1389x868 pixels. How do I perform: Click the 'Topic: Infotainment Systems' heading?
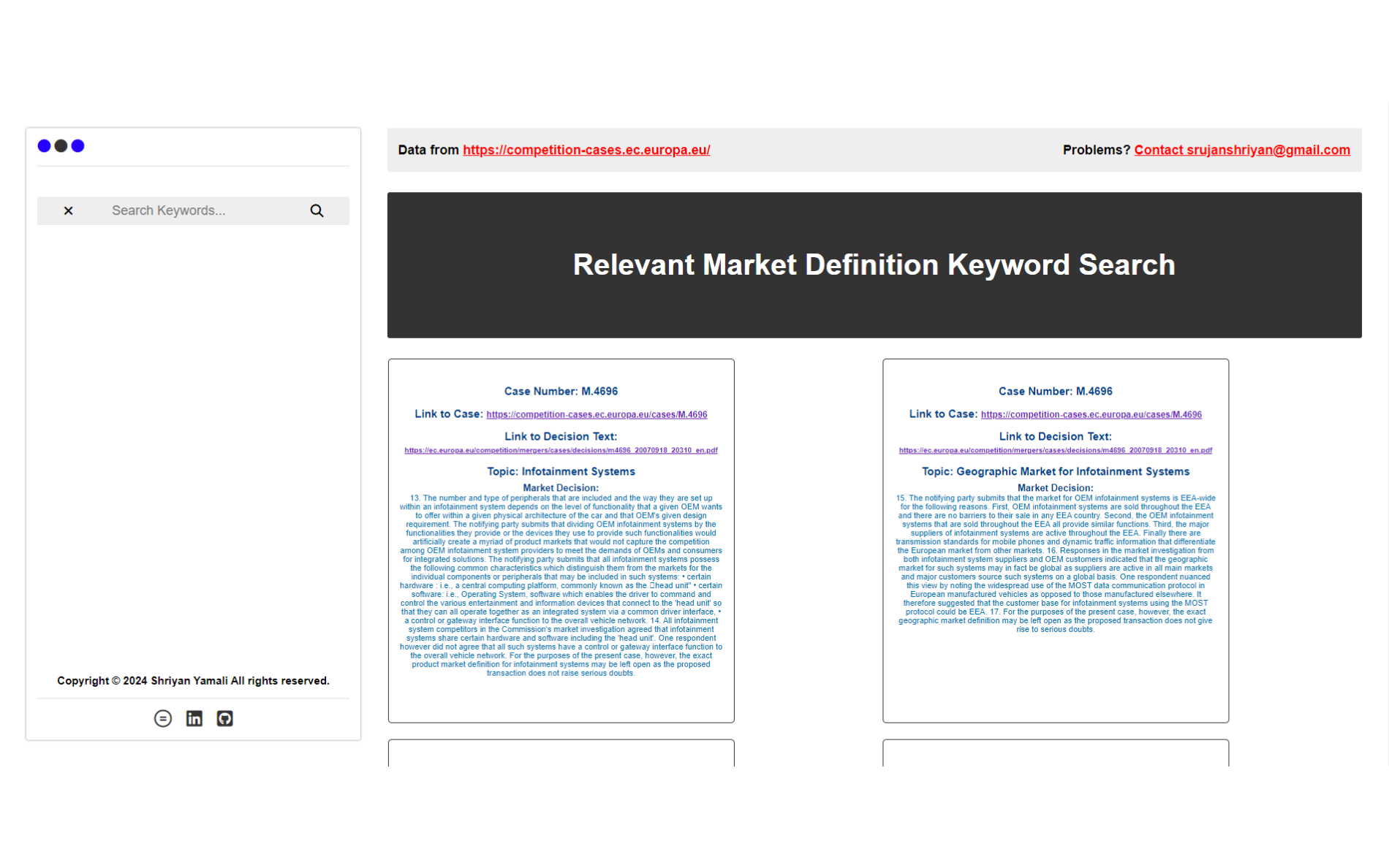click(x=561, y=471)
